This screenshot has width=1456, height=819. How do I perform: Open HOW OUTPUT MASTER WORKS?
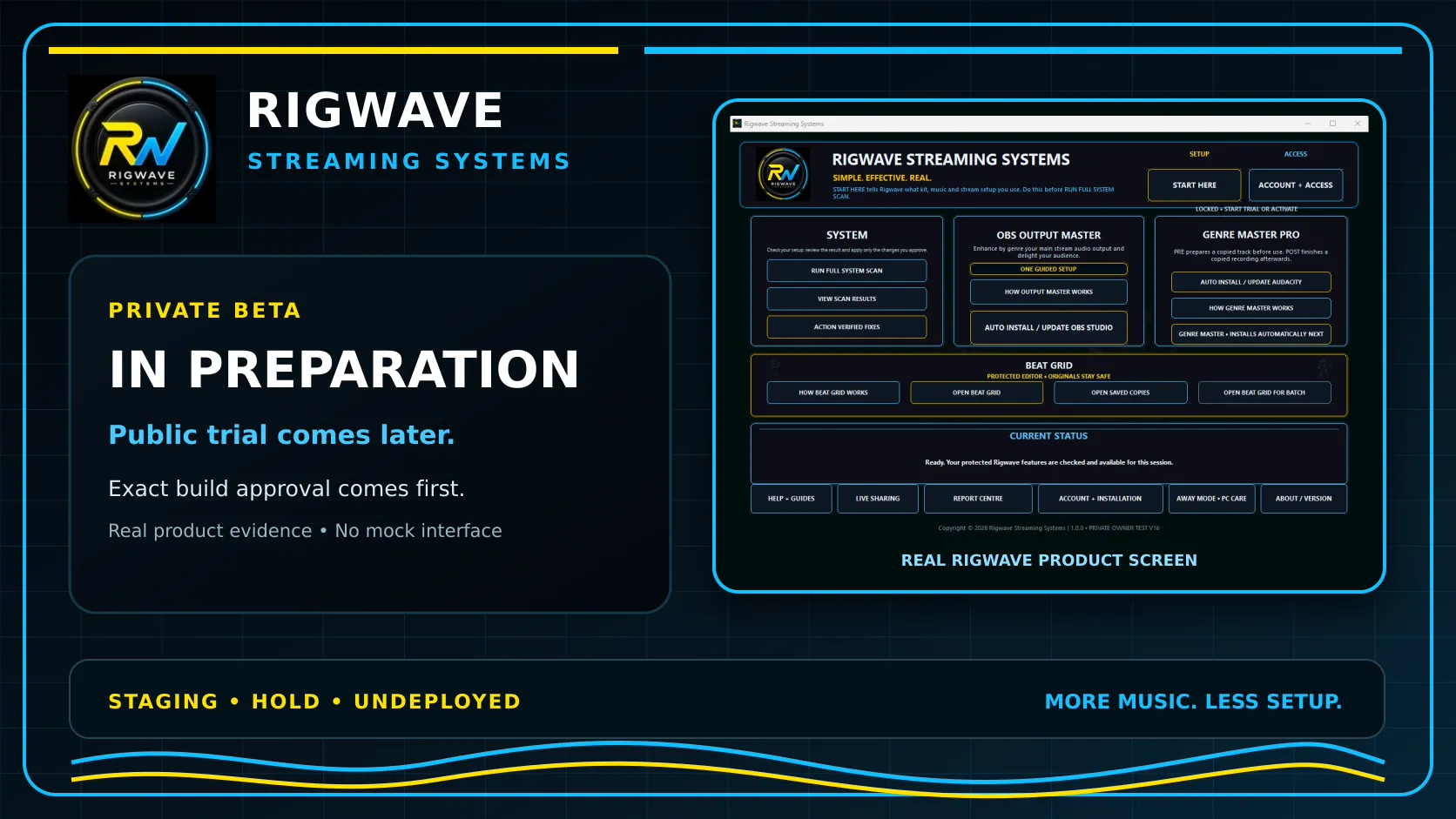click(x=1048, y=292)
